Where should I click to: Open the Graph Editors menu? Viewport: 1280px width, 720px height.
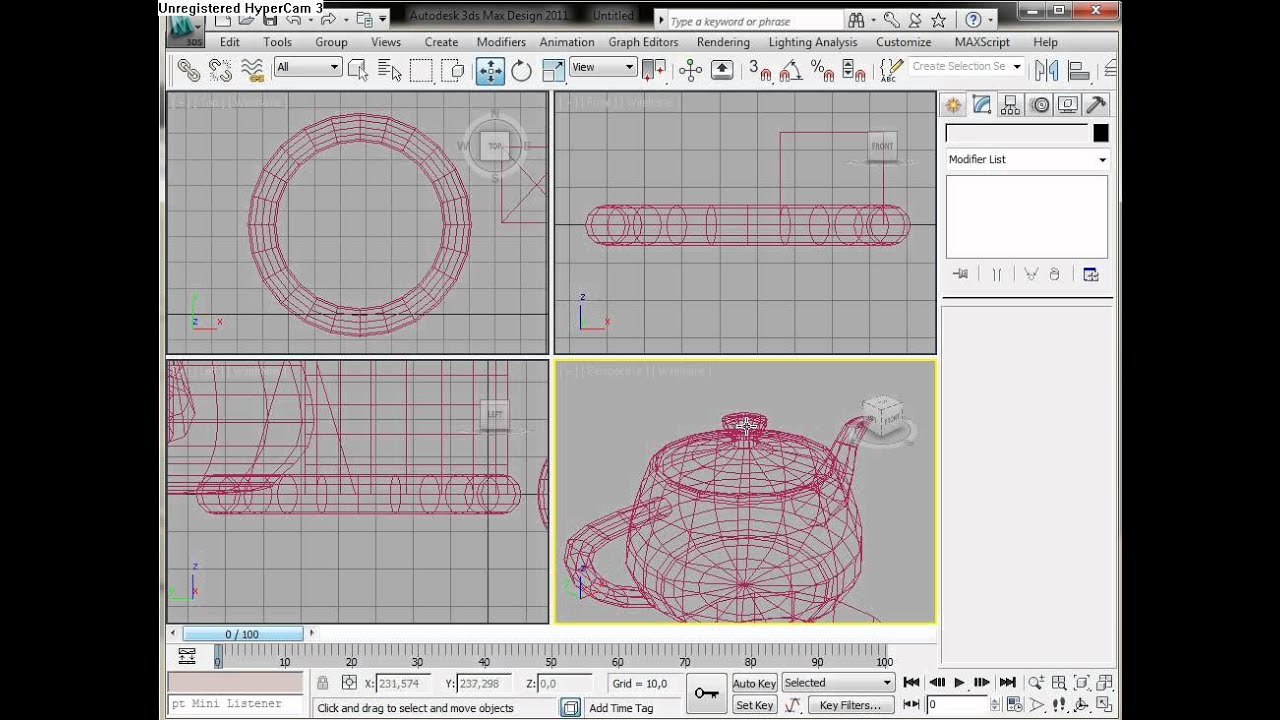pyautogui.click(x=643, y=42)
